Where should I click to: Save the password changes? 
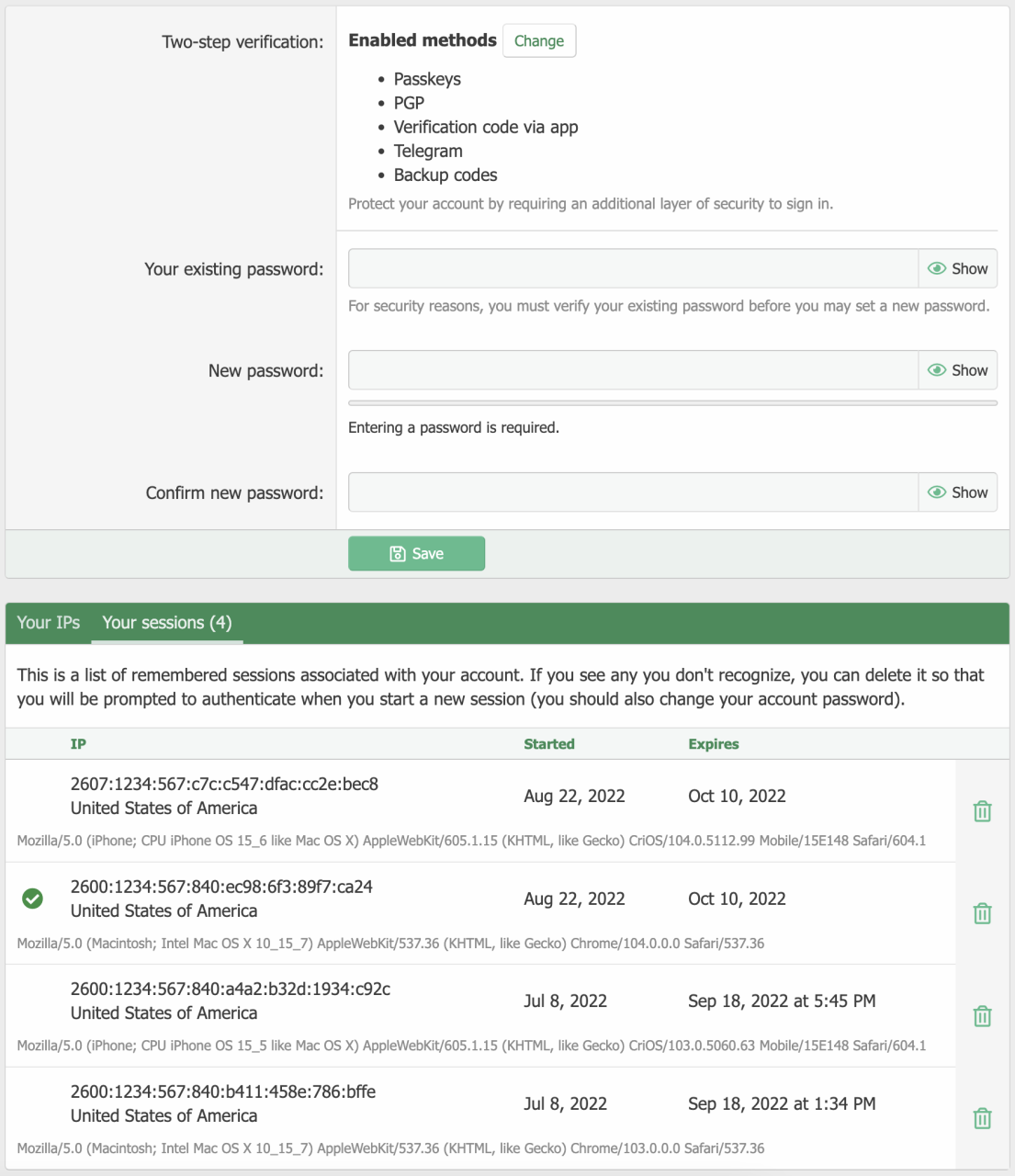point(416,553)
